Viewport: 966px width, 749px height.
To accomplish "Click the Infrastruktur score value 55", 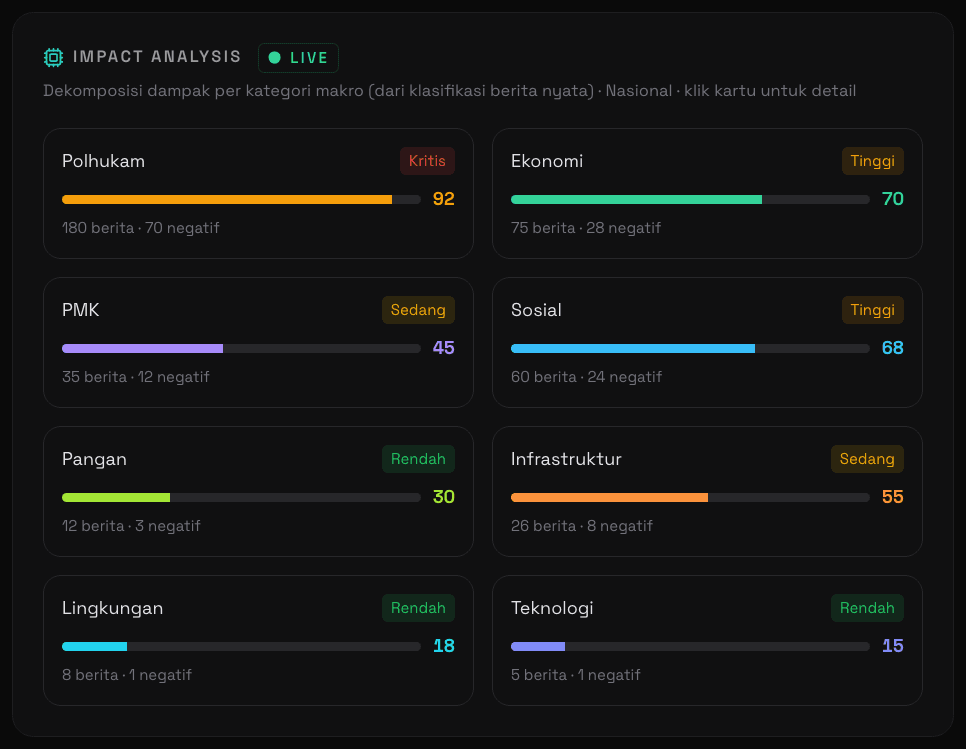I will coord(893,497).
